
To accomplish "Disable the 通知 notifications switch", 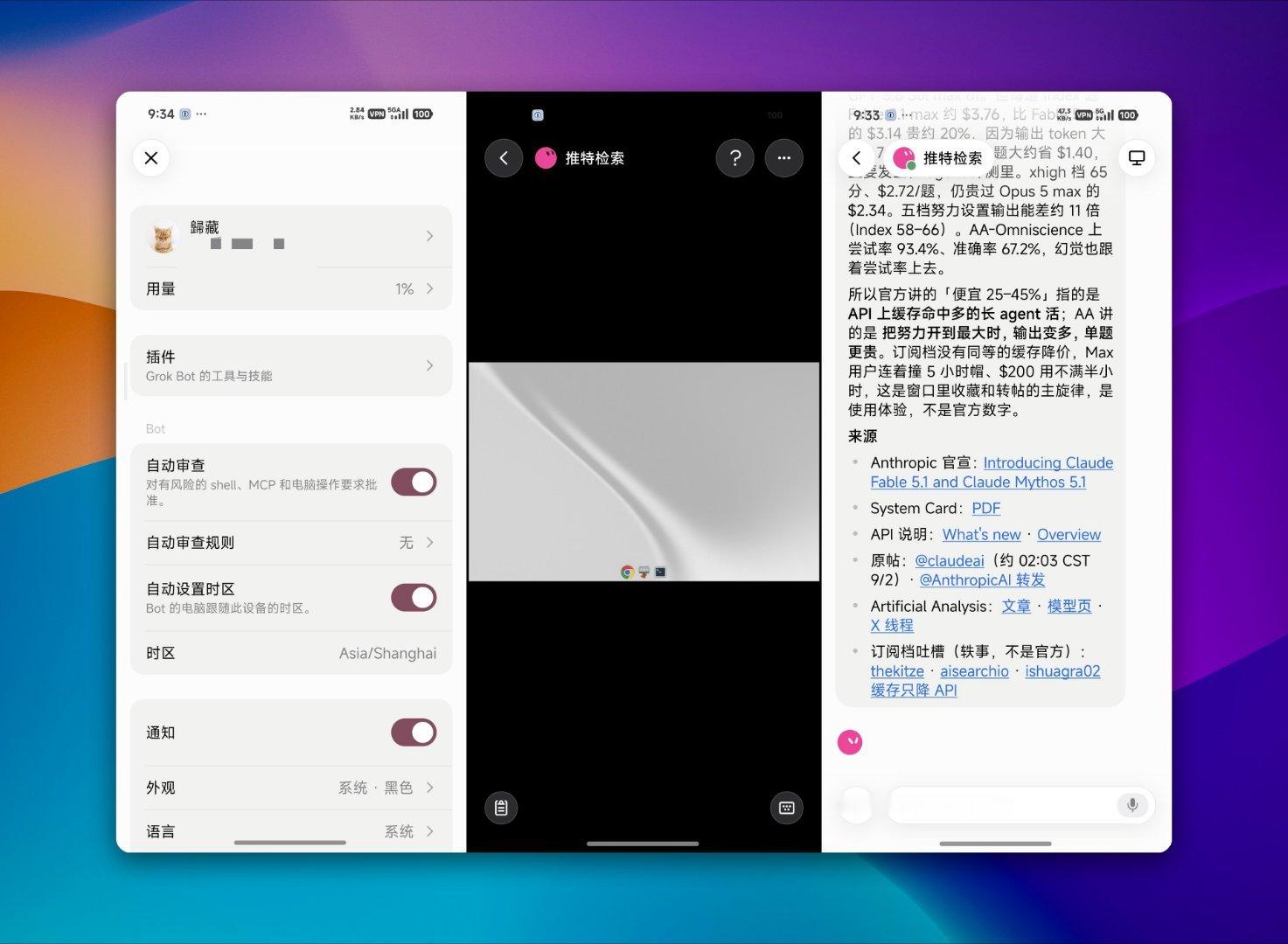I will click(414, 732).
